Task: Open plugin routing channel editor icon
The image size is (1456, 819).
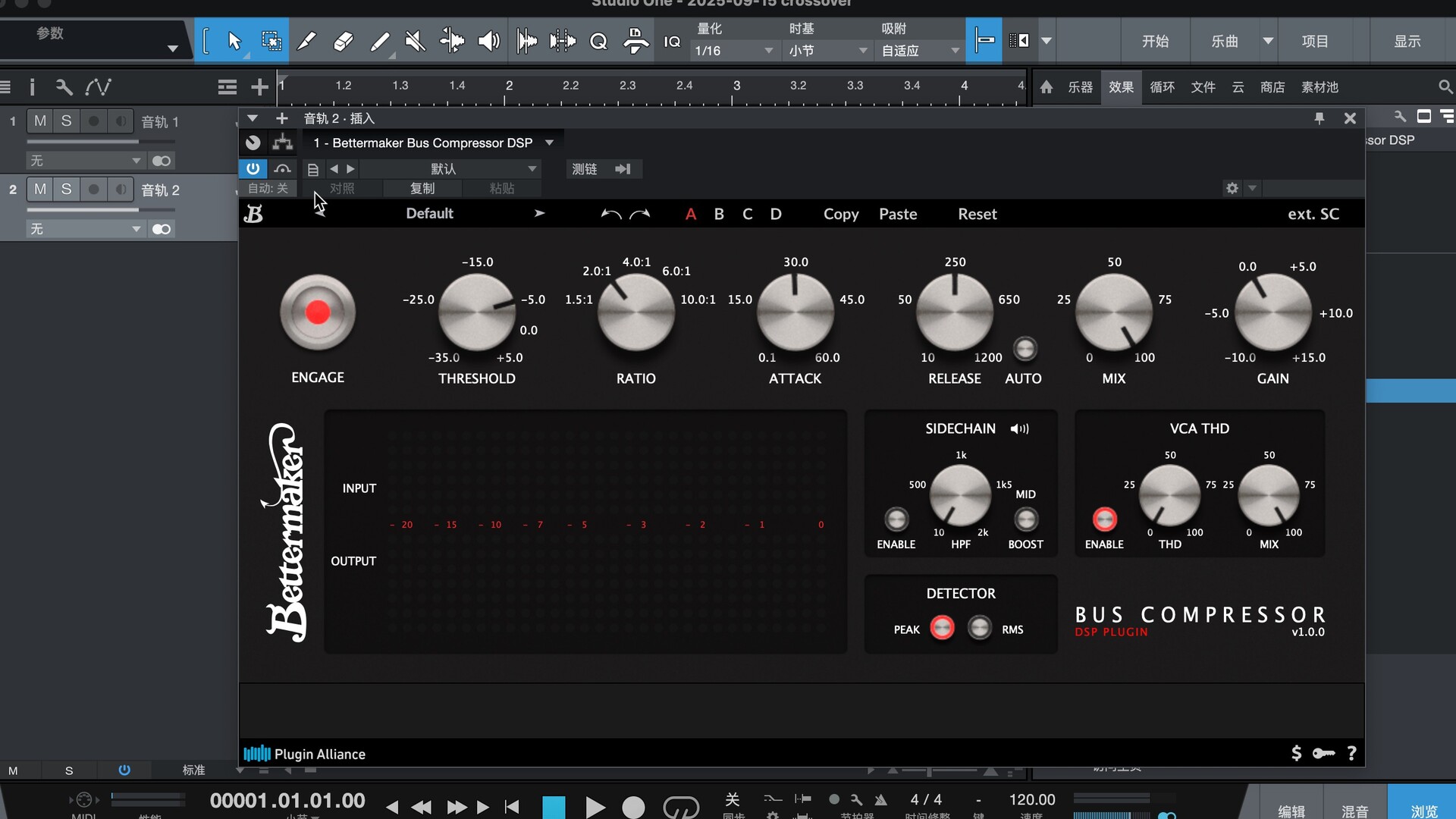Action: click(283, 143)
